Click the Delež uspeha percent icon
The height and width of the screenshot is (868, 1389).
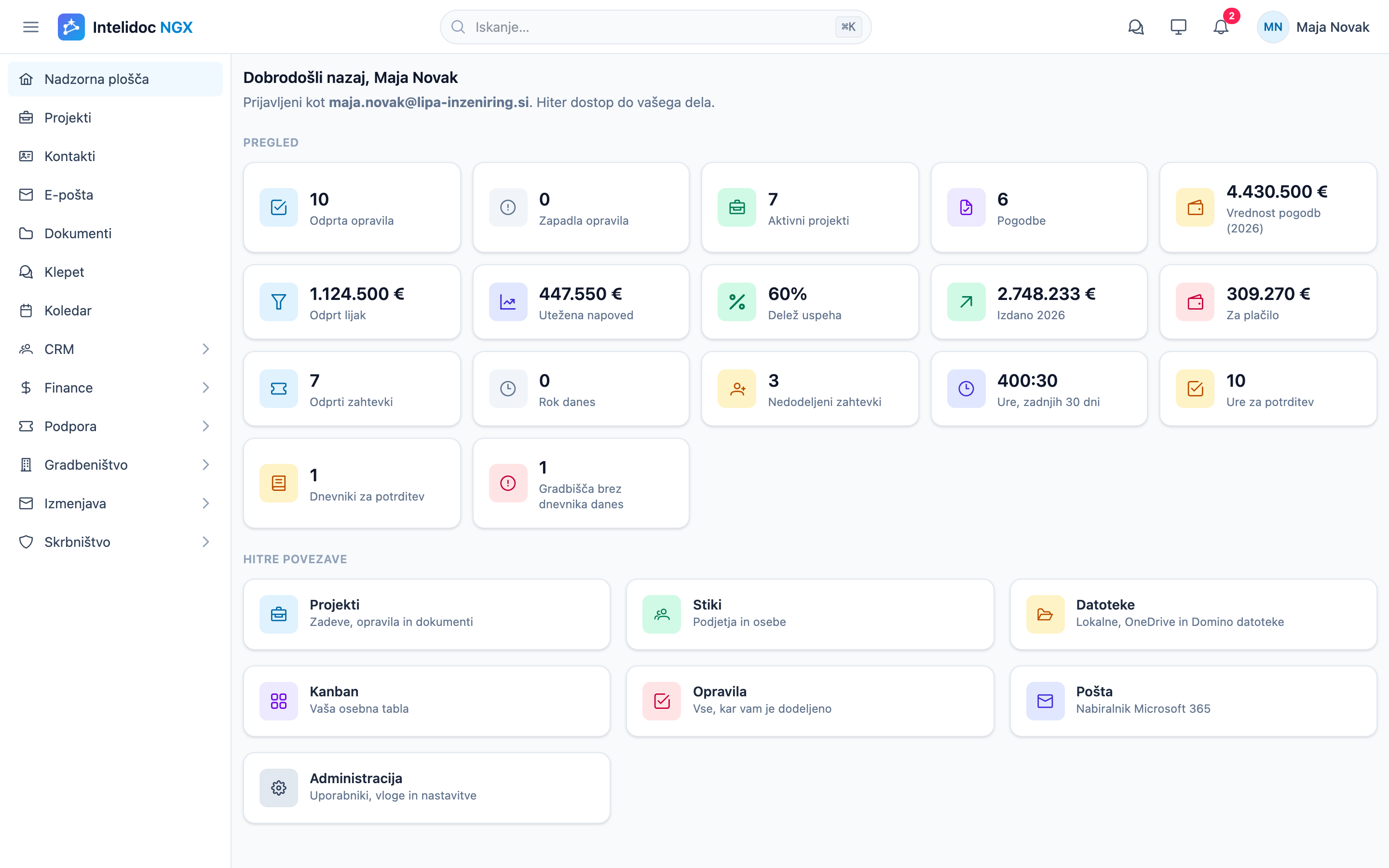[736, 302]
